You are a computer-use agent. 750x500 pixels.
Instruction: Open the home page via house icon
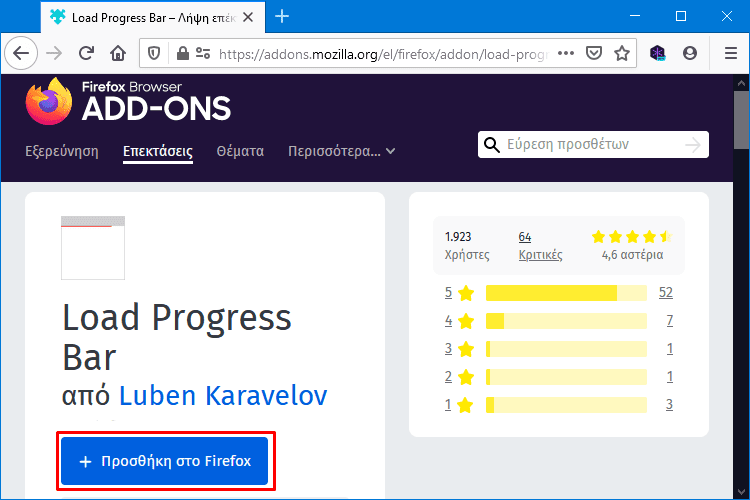click(x=118, y=53)
